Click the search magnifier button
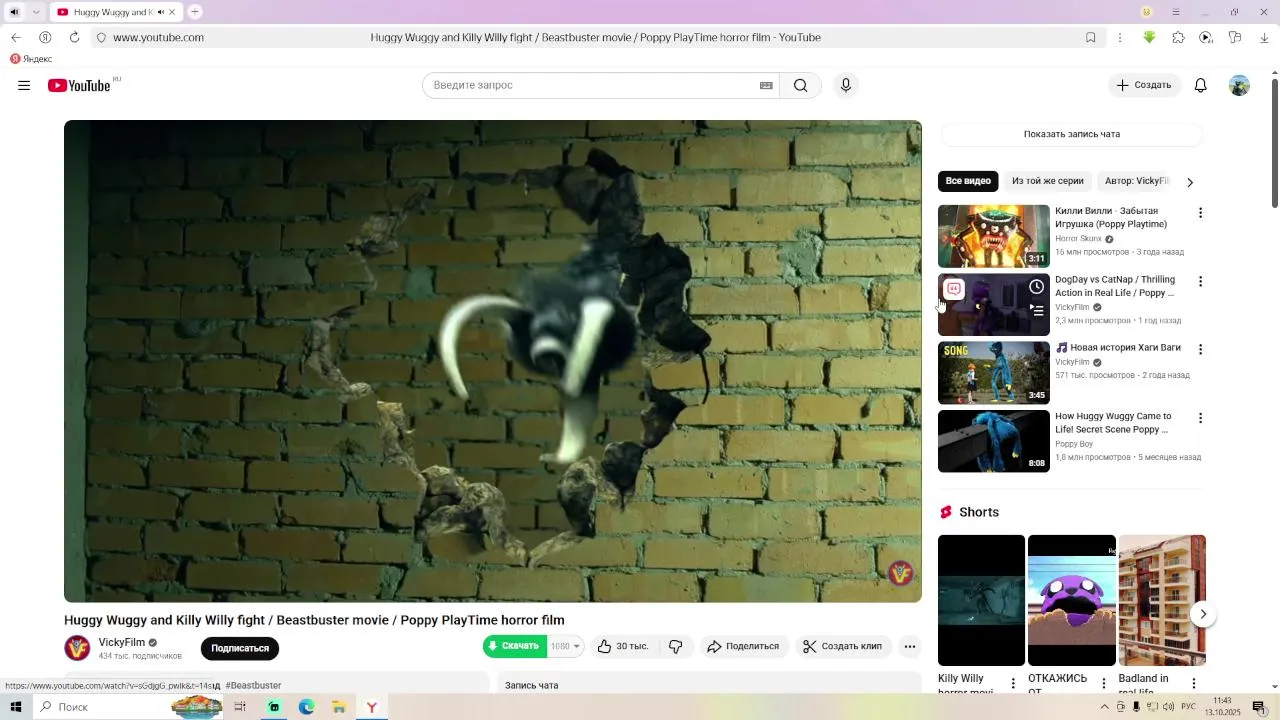 click(x=801, y=85)
